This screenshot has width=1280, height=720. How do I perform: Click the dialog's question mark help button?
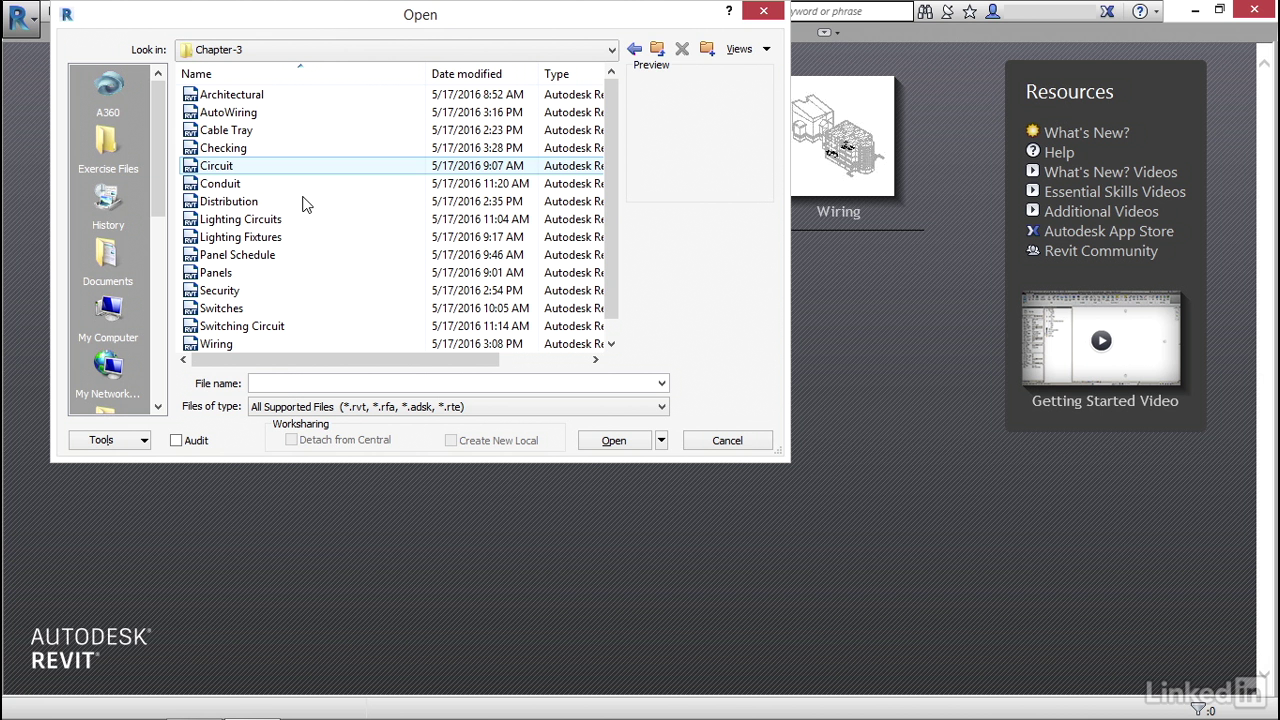(729, 11)
